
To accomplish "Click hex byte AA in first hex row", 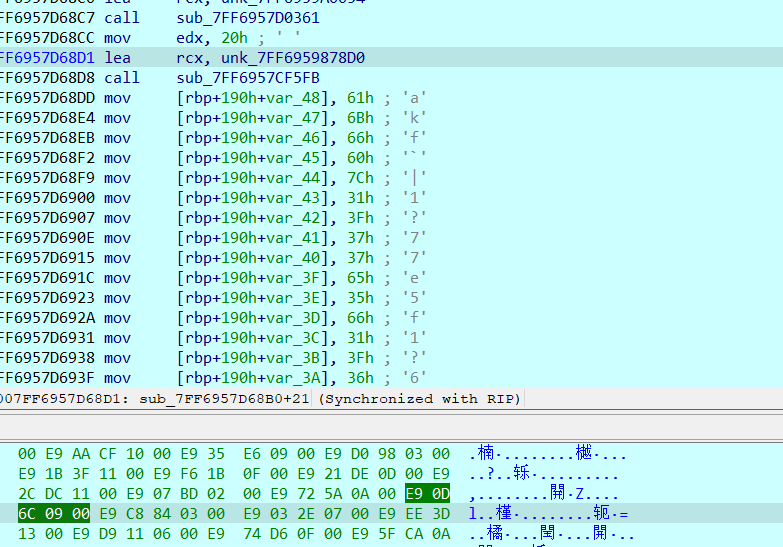I will click(81, 454).
